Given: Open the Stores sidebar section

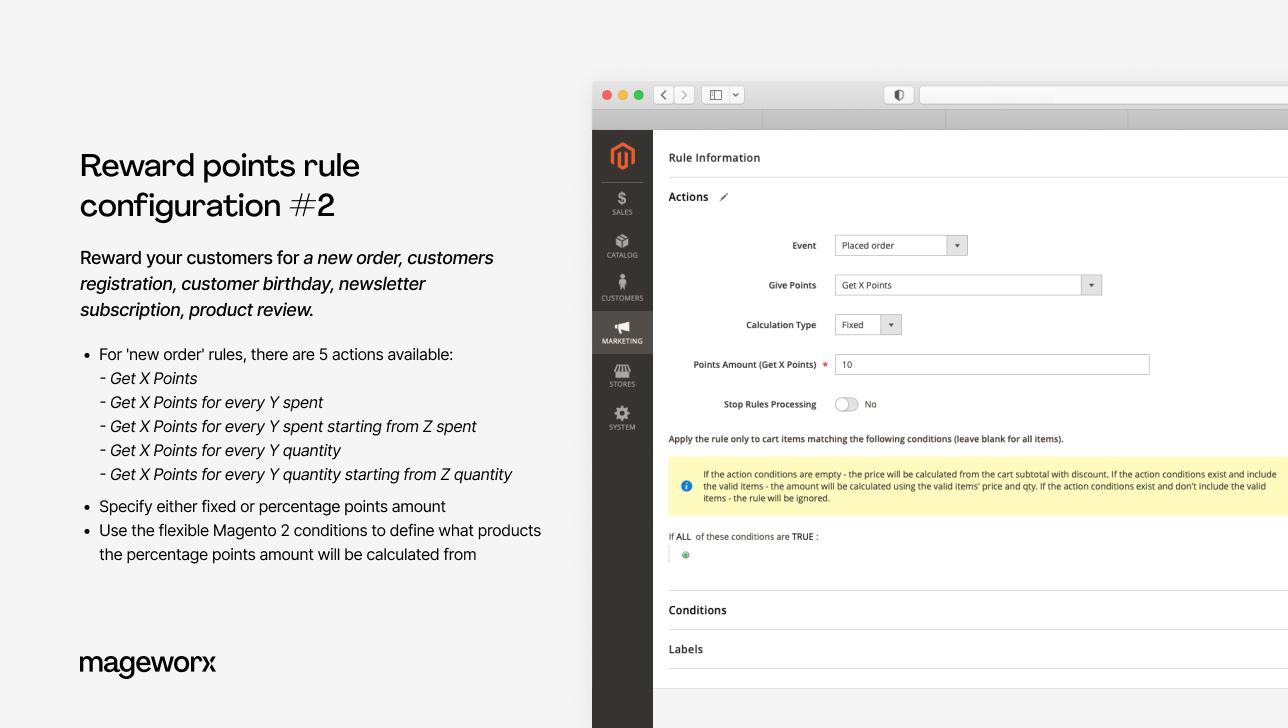Looking at the screenshot, I should pos(622,375).
